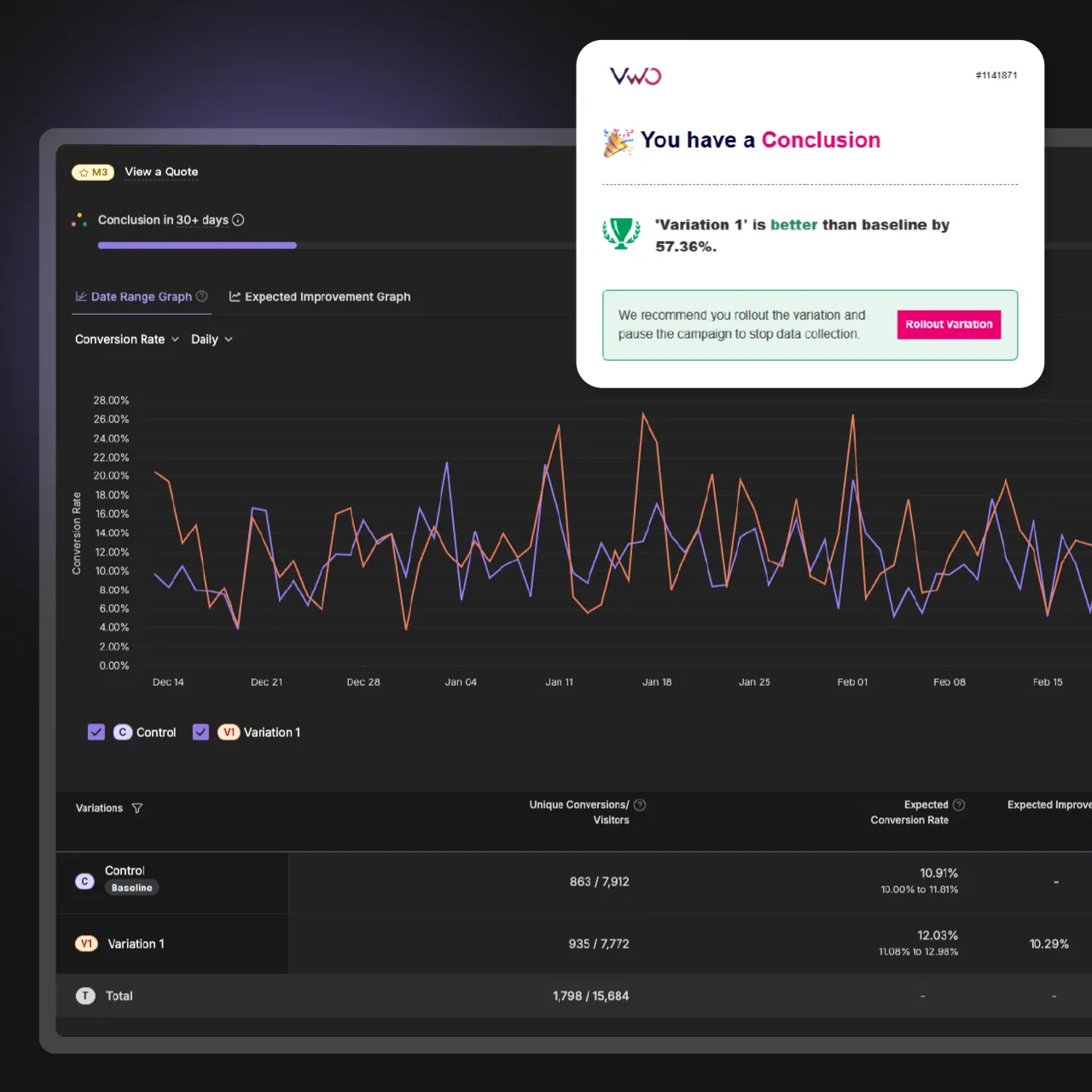Image resolution: width=1092 pixels, height=1092 pixels.
Task: Click the 12.03% expected conversion rate
Action: [x=938, y=935]
